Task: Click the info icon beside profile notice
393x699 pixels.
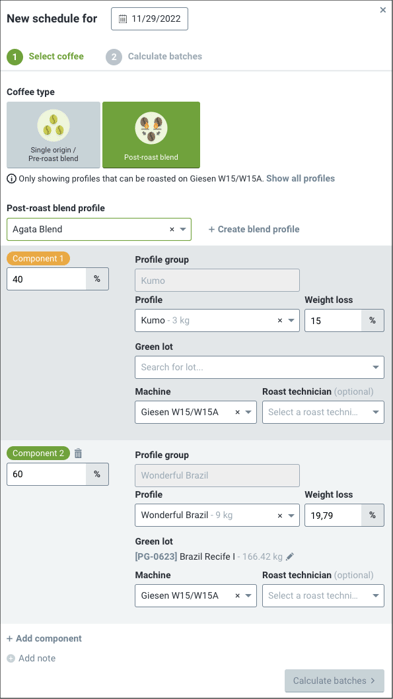Action: point(11,179)
